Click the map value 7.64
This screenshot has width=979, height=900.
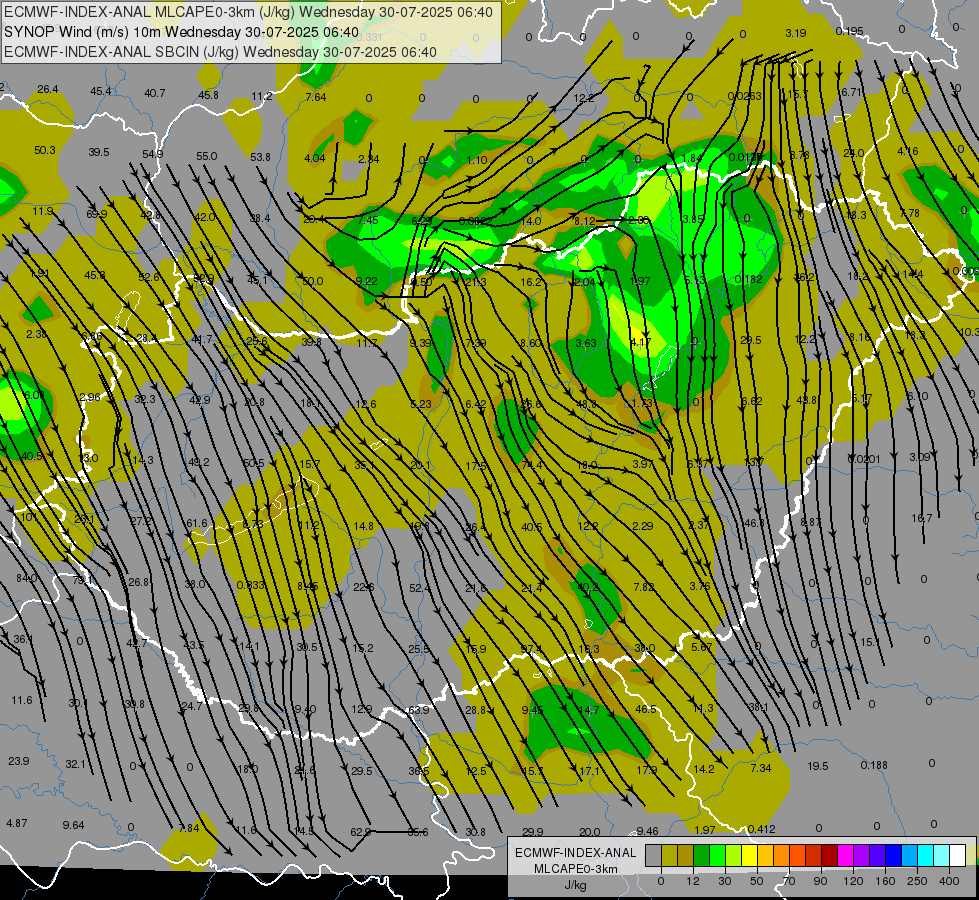click(x=316, y=97)
